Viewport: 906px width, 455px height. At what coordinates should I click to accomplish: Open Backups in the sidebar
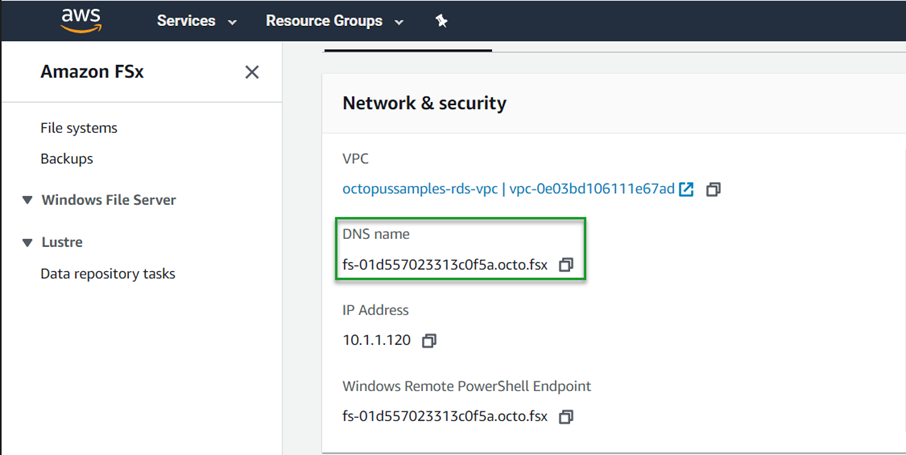(67, 159)
